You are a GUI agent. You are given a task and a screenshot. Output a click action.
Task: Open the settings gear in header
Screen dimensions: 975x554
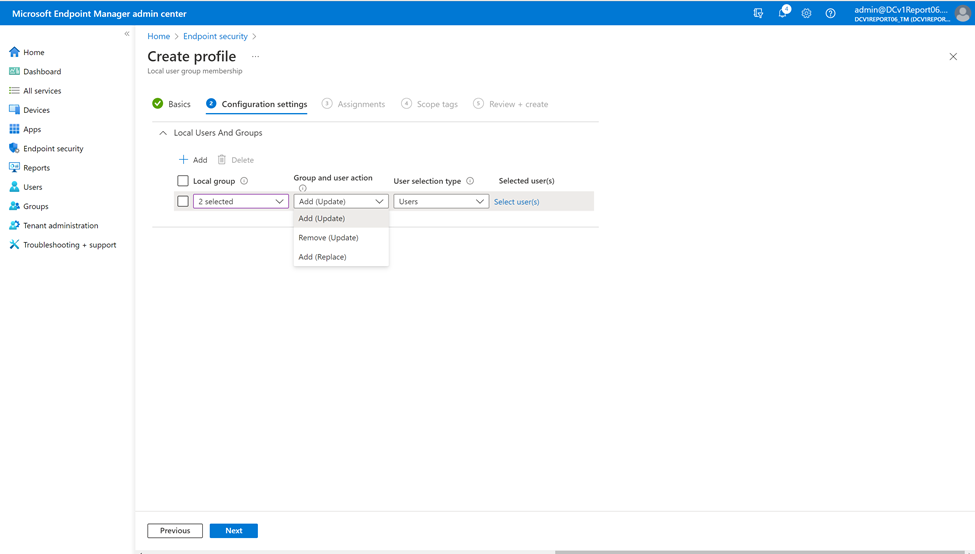point(806,13)
